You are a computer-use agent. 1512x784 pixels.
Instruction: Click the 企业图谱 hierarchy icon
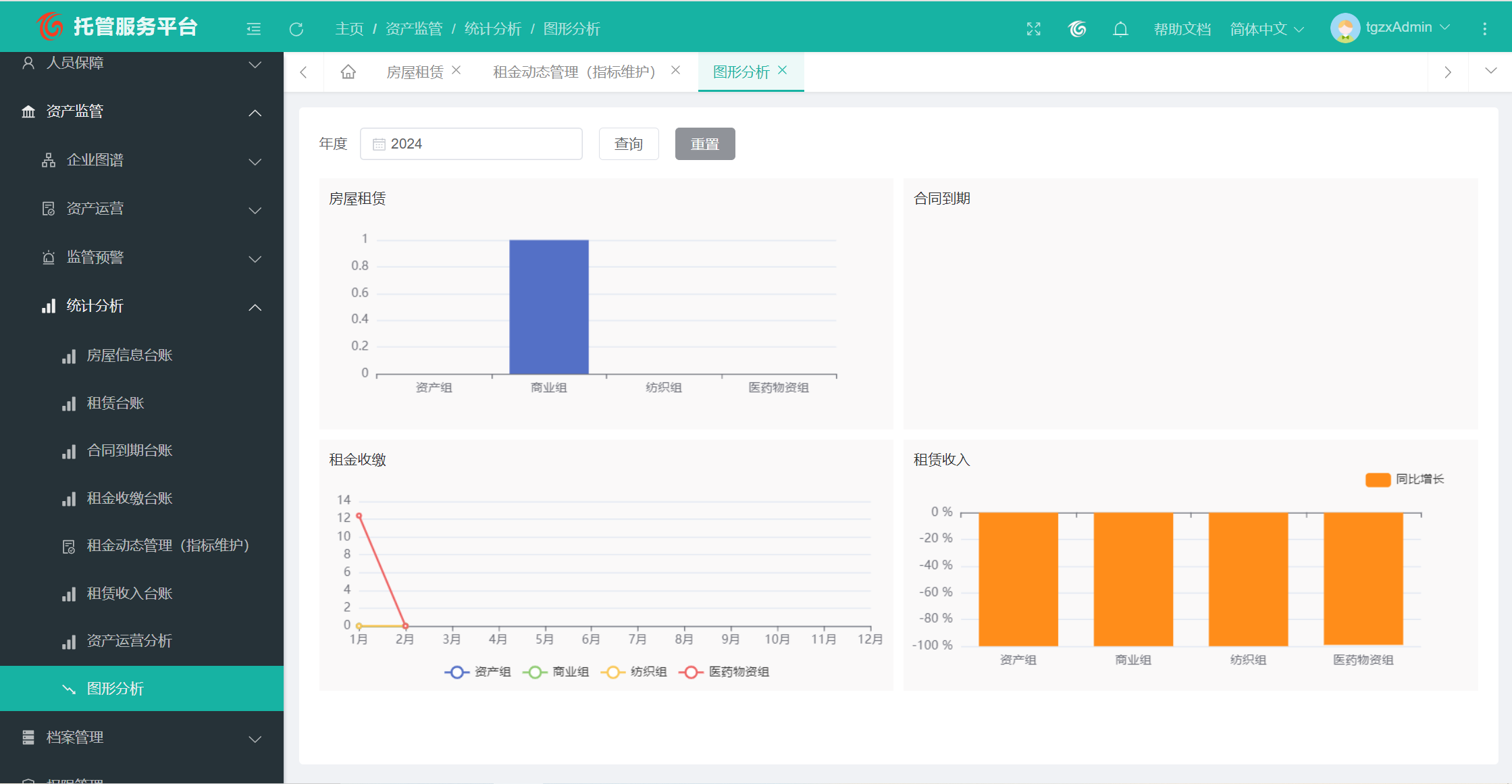point(49,160)
